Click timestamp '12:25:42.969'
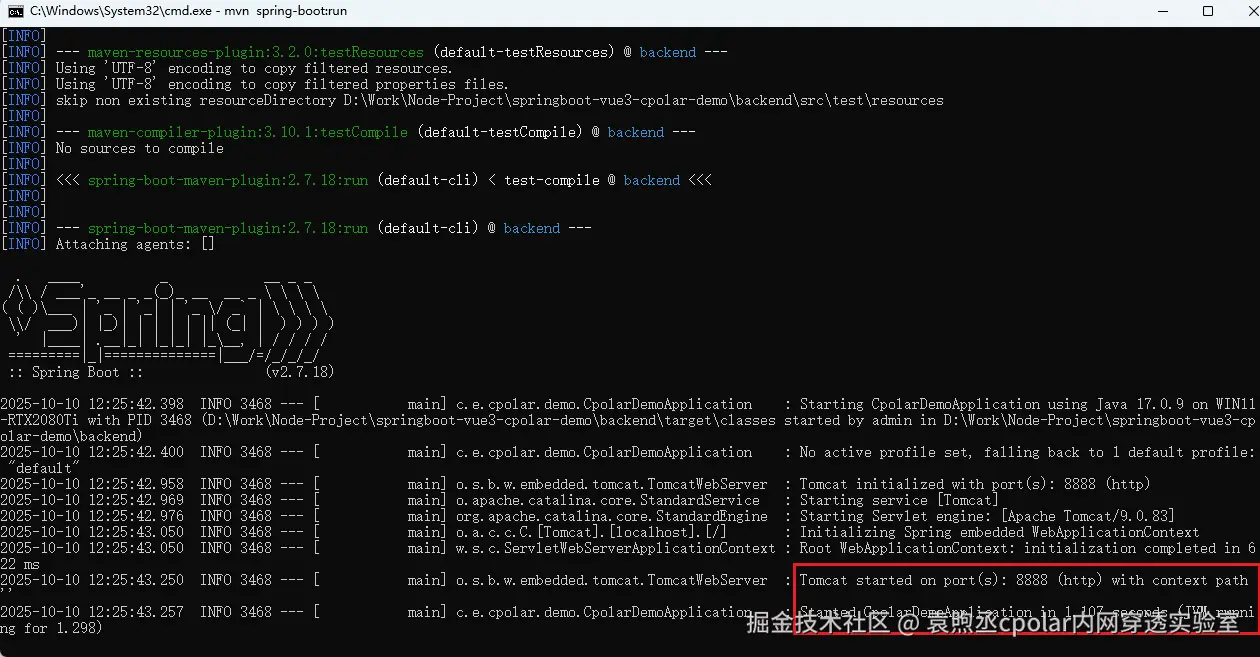The height and width of the screenshot is (657, 1260). click(x=135, y=500)
